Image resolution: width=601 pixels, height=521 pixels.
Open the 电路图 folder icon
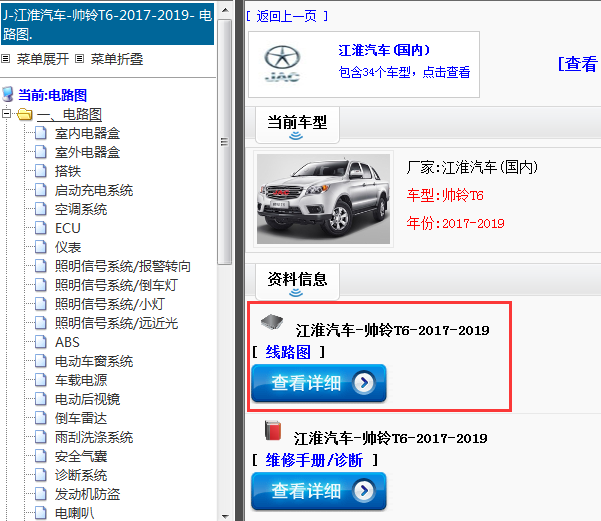(x=25, y=114)
